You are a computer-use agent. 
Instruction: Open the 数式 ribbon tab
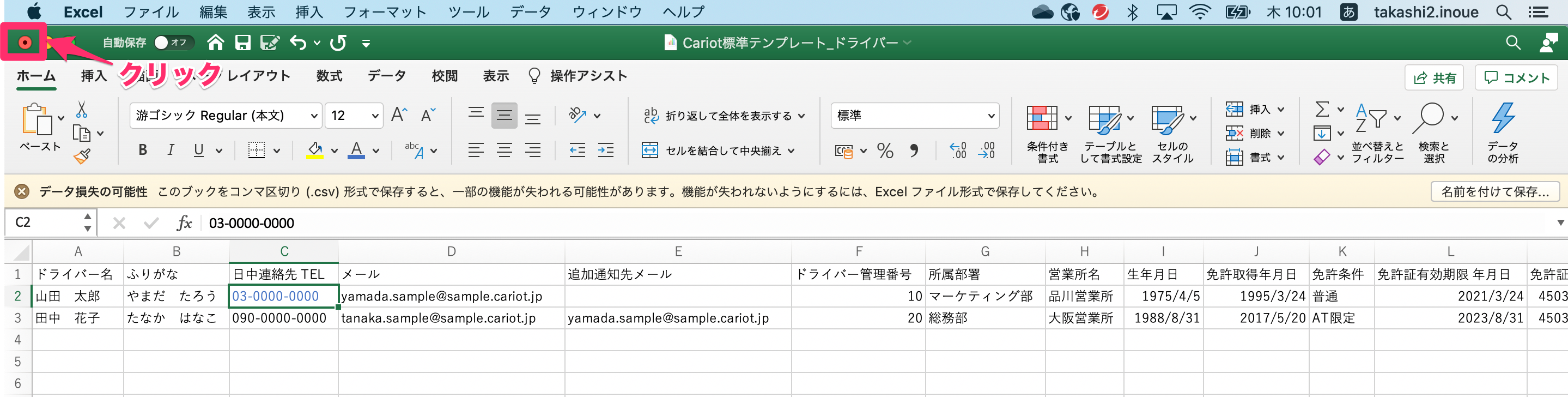pos(329,76)
